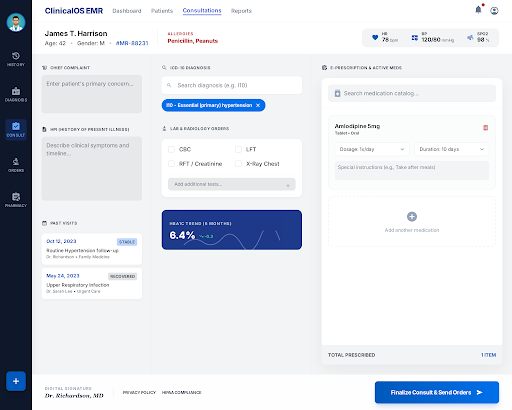512x410 pixels.
Task: Click the Search medication catalog field
Action: click(x=412, y=93)
